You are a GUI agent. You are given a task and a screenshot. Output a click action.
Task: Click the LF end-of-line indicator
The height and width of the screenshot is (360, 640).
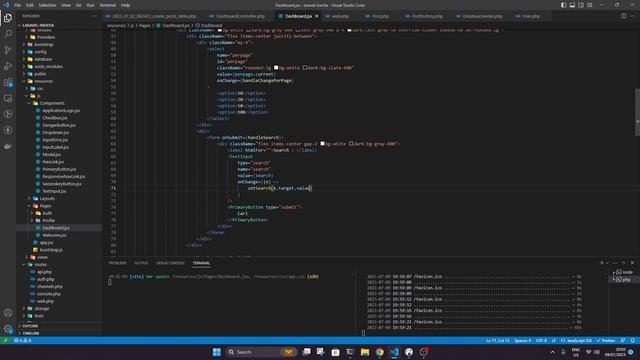point(554,340)
